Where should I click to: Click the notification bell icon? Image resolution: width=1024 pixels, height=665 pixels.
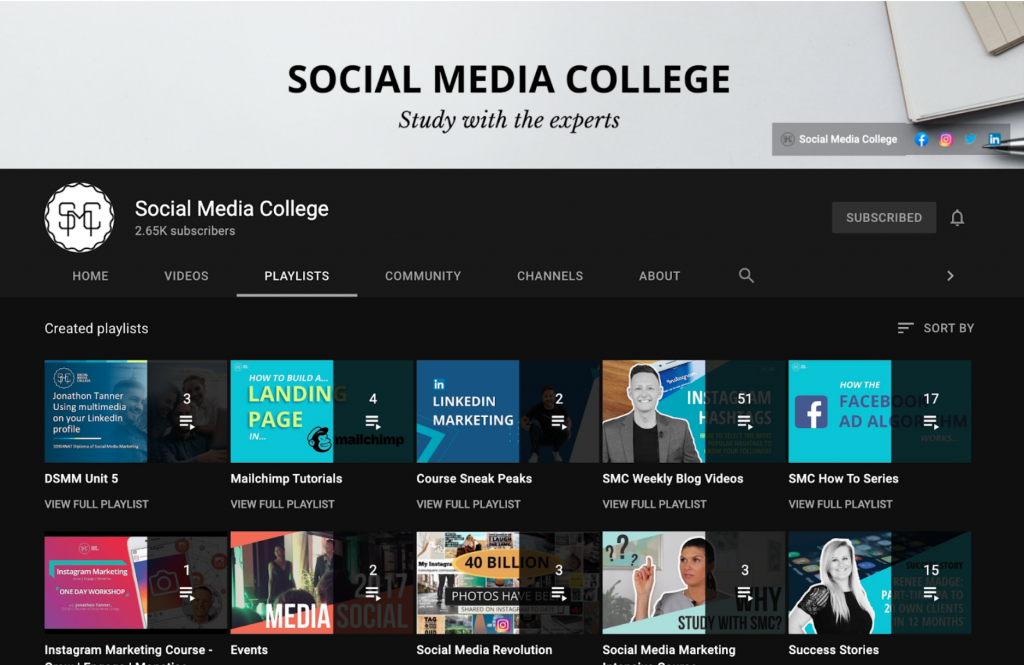(957, 218)
